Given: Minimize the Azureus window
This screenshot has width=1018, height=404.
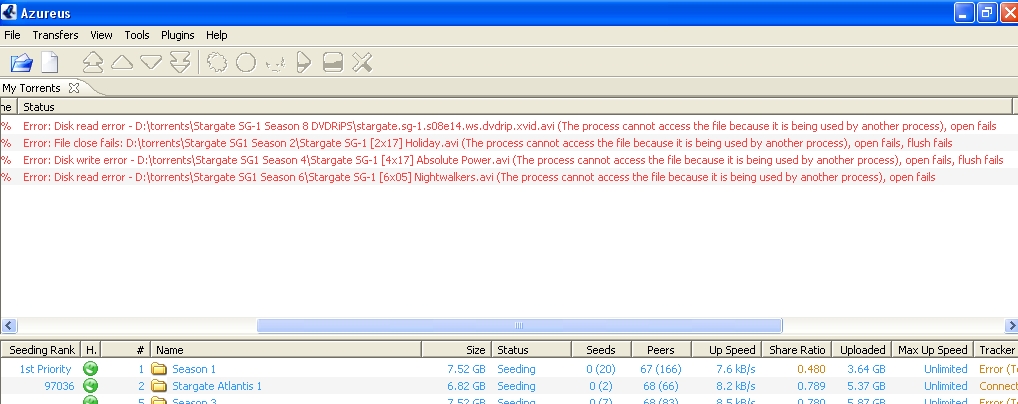Looking at the screenshot, I should point(964,12).
